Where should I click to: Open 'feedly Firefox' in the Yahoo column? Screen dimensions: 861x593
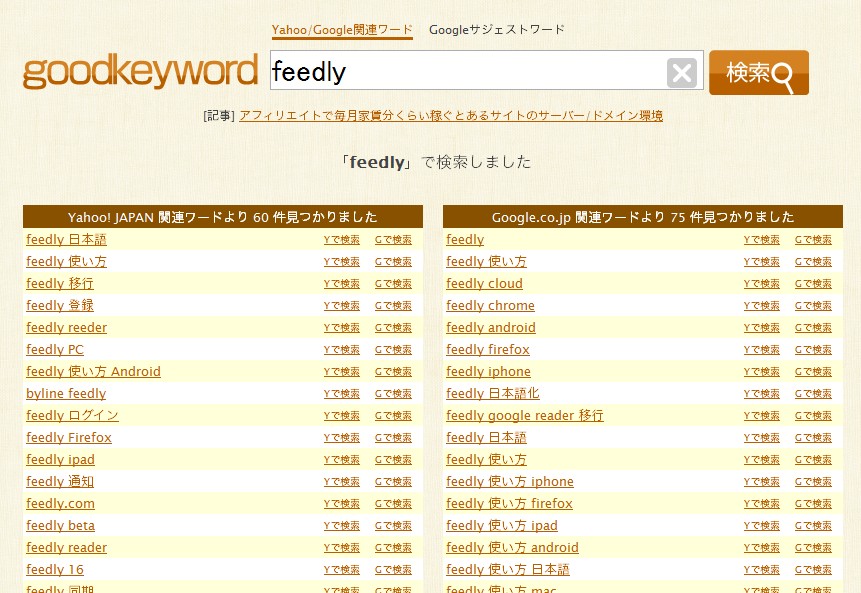69,437
